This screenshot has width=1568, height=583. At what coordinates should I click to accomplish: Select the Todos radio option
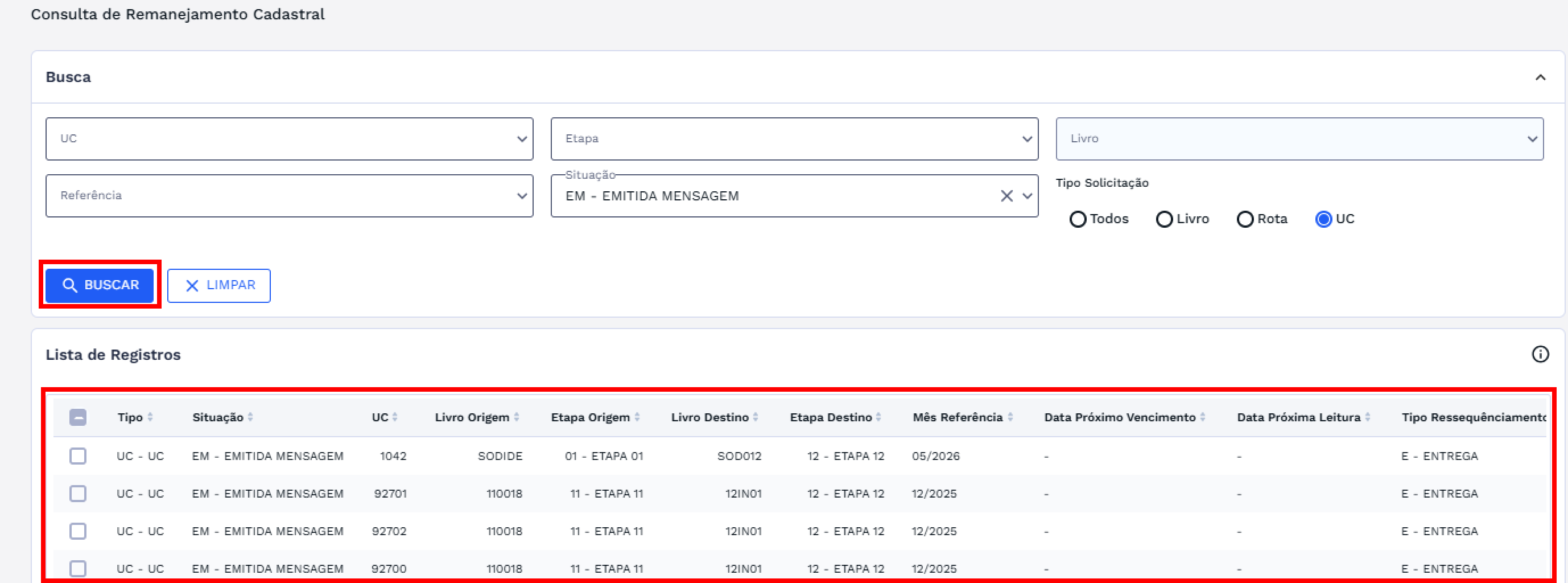click(x=1078, y=219)
